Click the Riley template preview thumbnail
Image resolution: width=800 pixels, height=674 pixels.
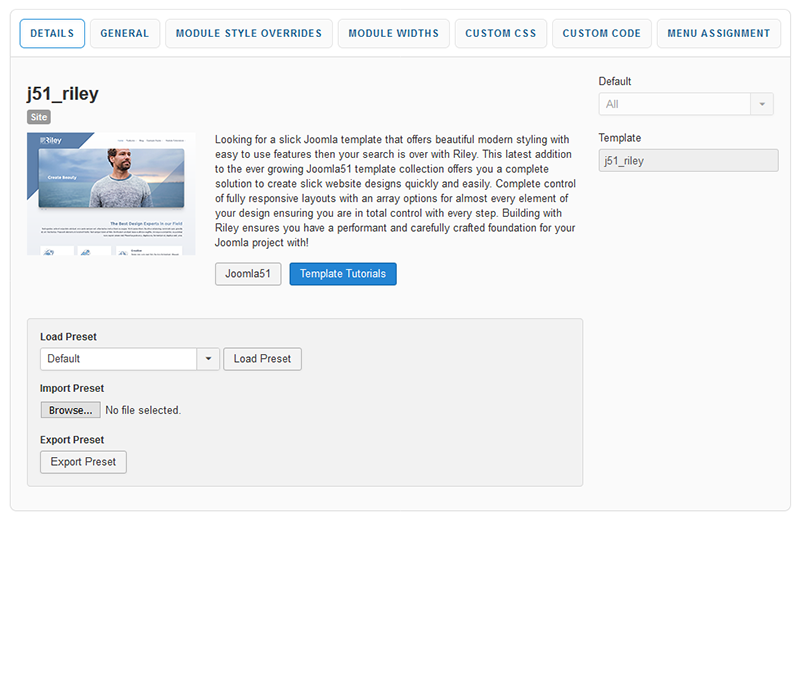[x=111, y=194]
